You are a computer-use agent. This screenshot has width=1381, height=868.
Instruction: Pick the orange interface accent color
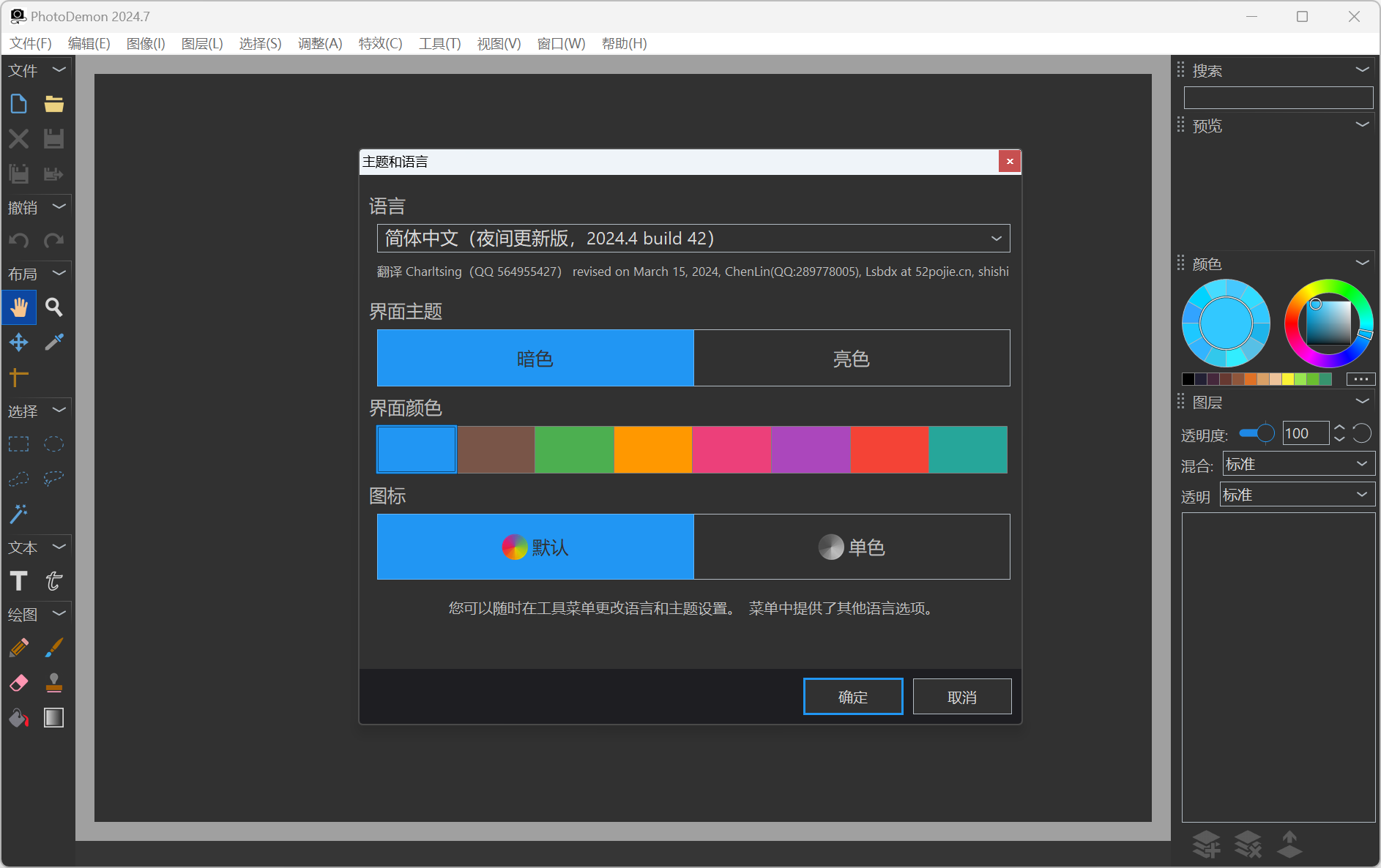click(x=653, y=449)
